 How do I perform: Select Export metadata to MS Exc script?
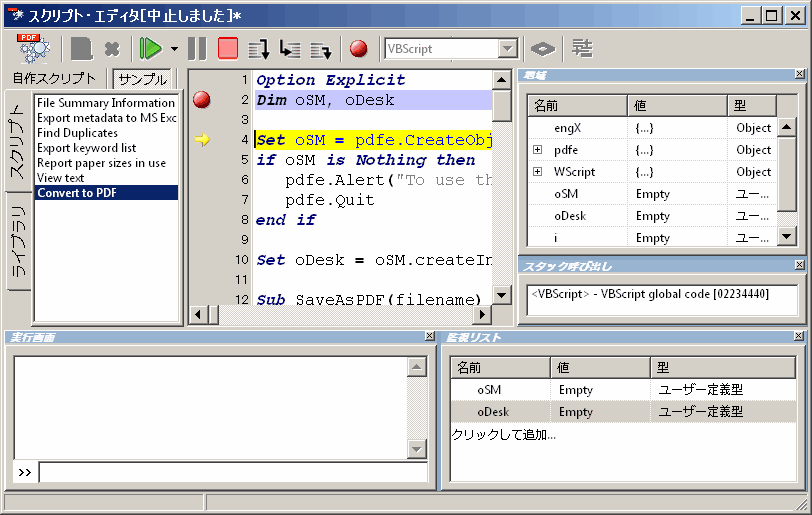point(106,118)
